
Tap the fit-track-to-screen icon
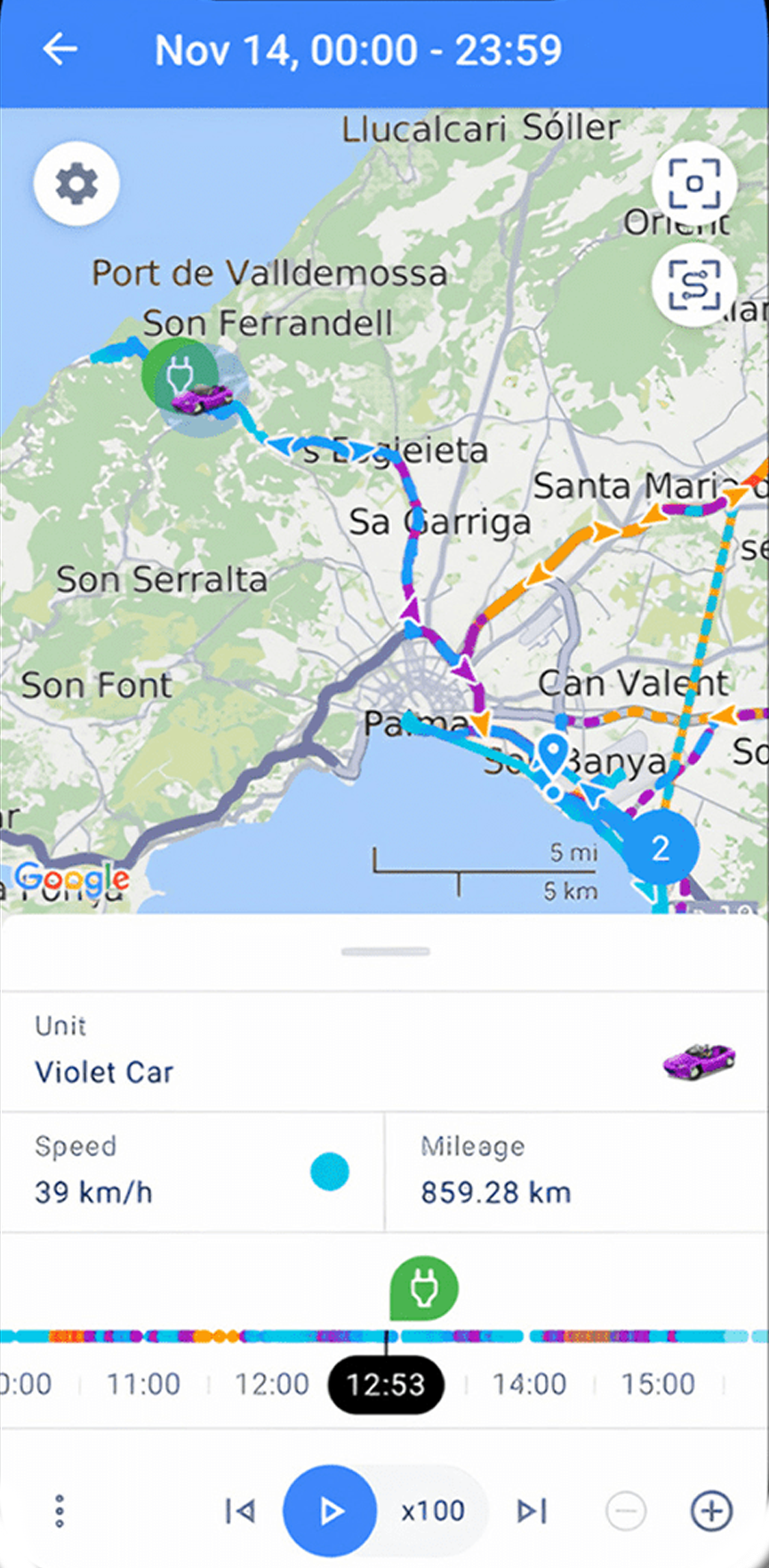pos(694,285)
